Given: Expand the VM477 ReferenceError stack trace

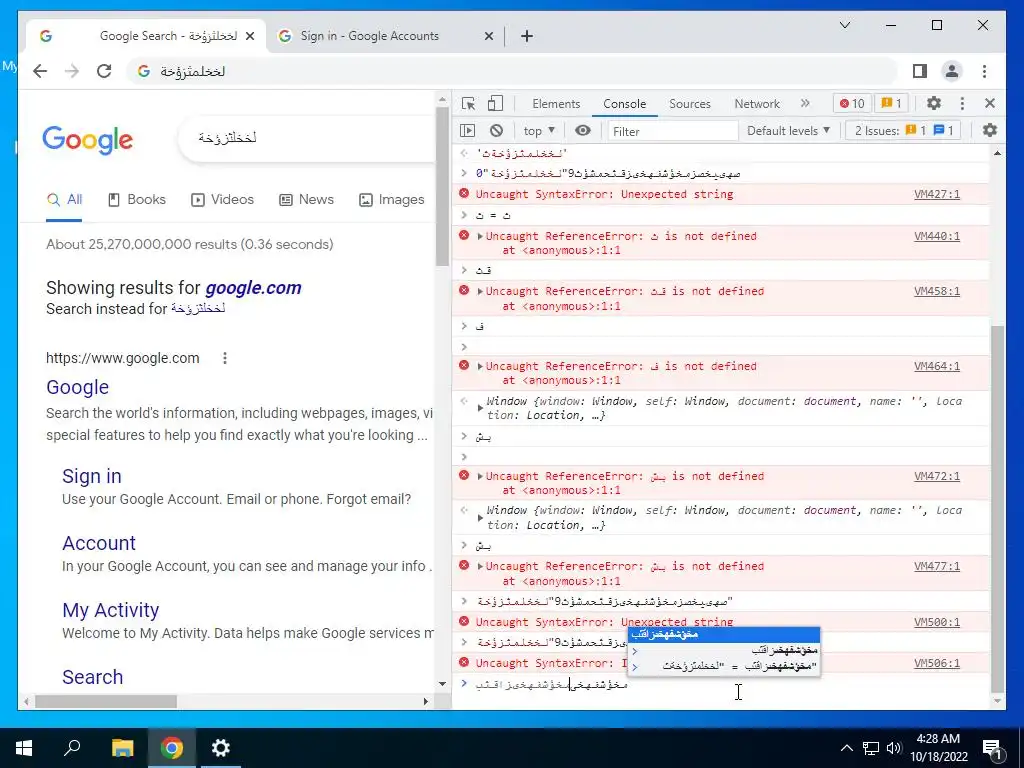Looking at the screenshot, I should pyautogui.click(x=480, y=566).
